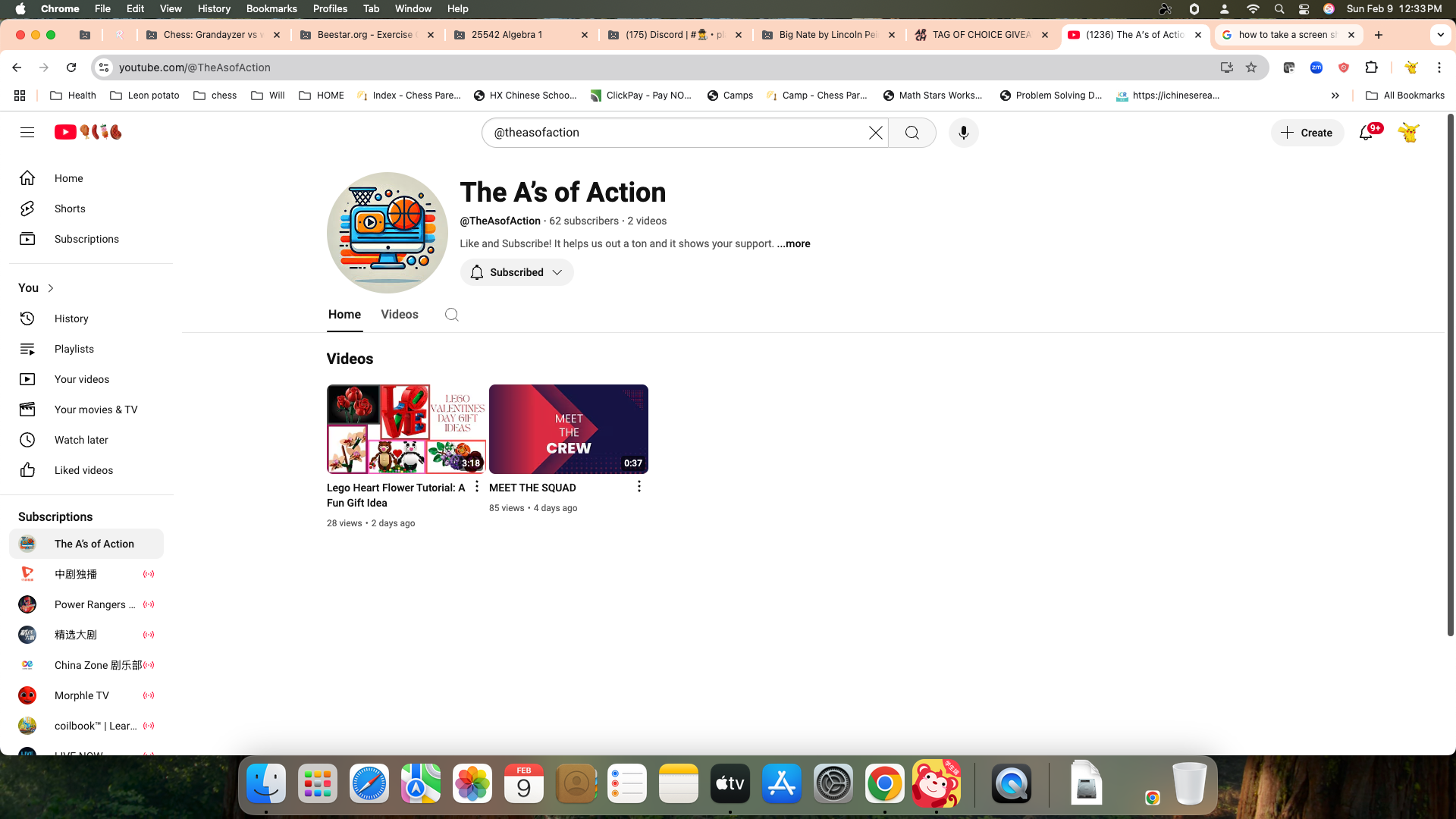
Task: Open Playlists in the sidebar
Action: coord(86,349)
